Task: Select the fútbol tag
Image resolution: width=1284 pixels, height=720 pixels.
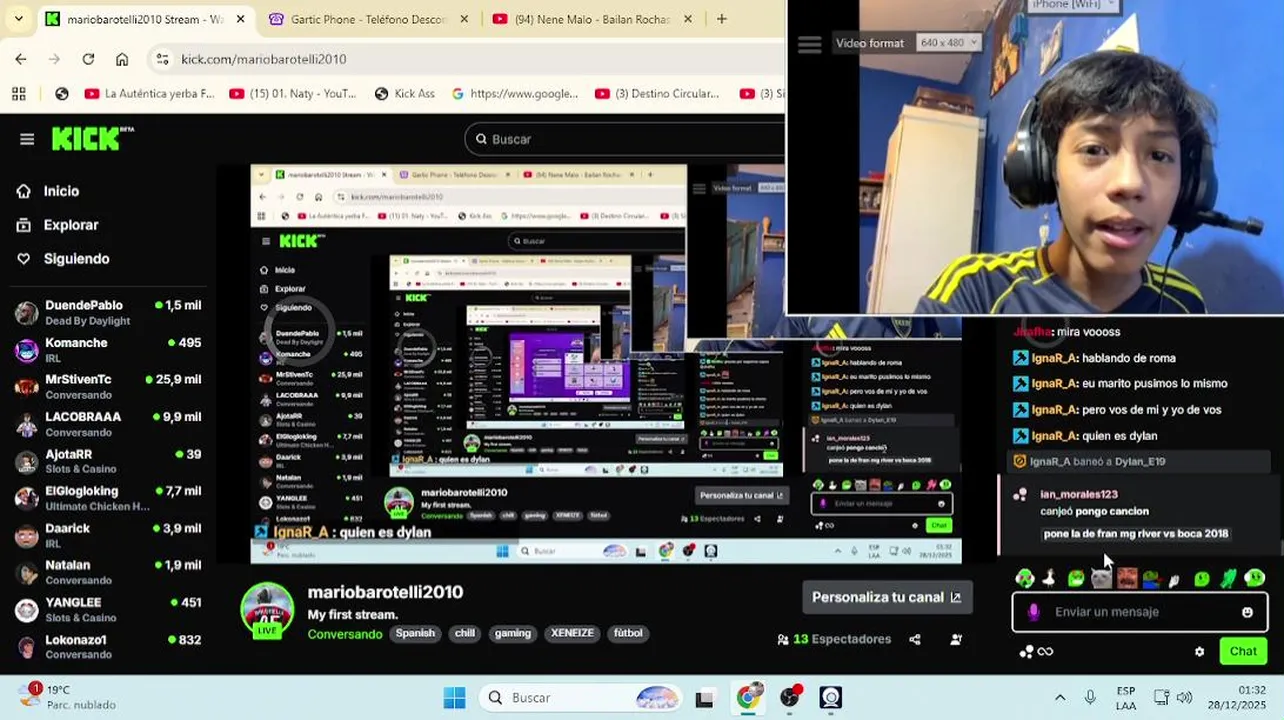Action: click(628, 633)
